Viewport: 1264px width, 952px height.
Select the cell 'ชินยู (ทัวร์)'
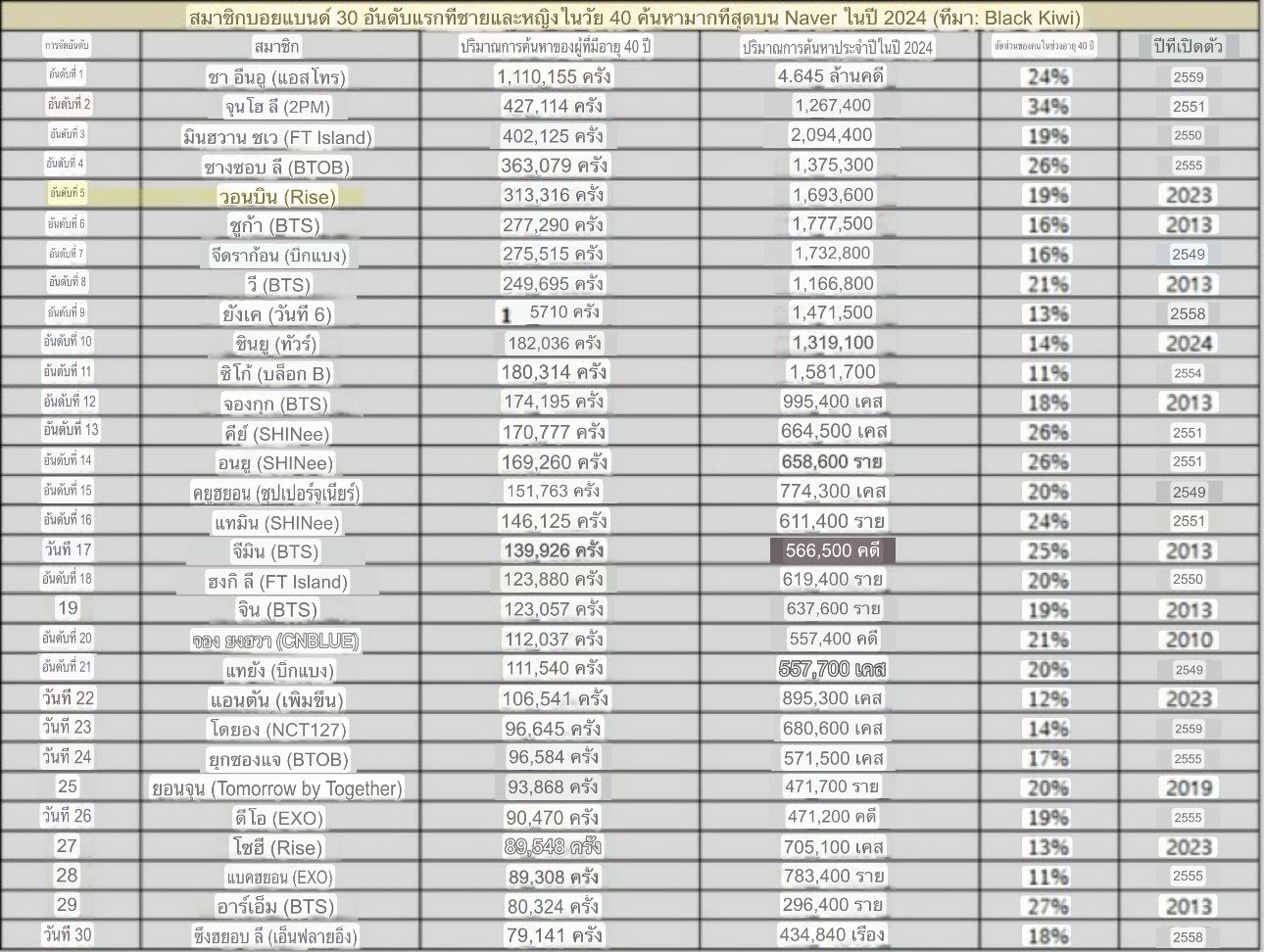[x=277, y=344]
